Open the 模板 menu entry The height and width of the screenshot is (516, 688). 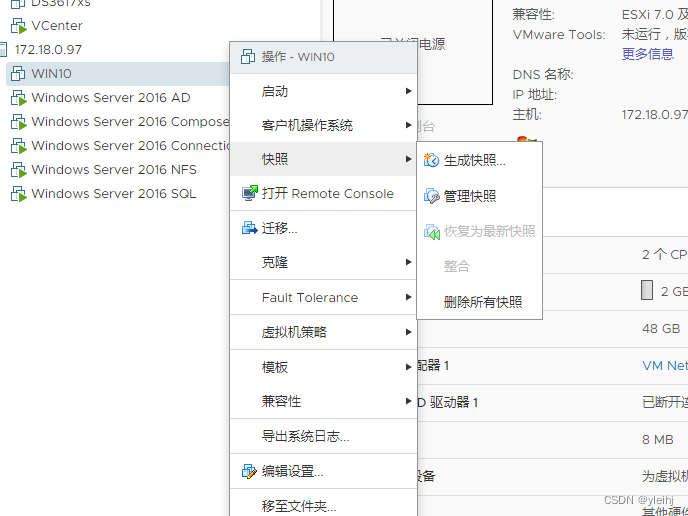click(323, 367)
